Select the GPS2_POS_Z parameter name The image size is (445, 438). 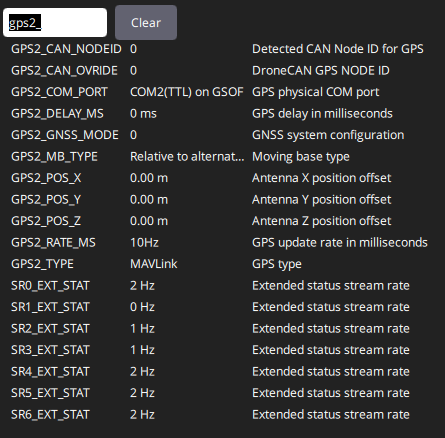pos(46,221)
